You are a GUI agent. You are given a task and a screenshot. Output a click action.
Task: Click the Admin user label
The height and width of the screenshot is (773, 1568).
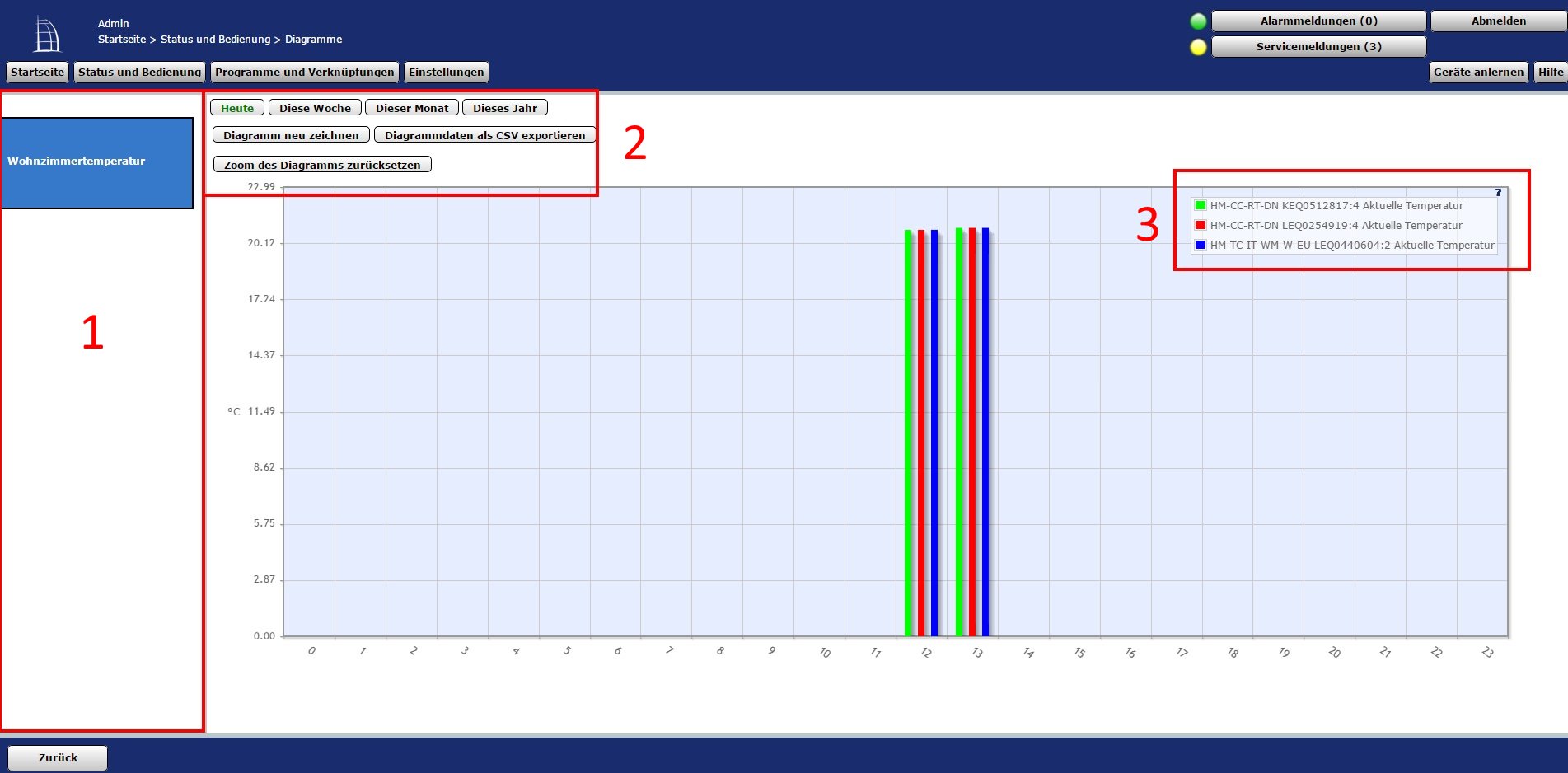click(x=114, y=24)
